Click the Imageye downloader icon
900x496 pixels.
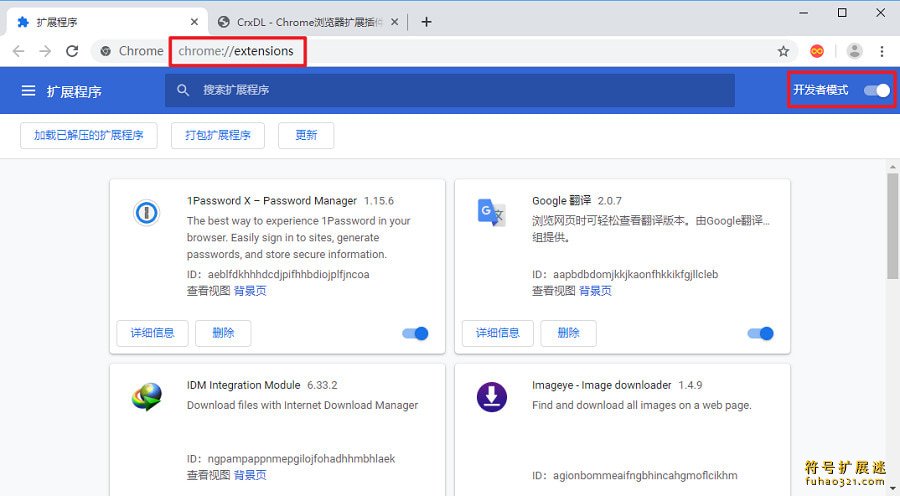click(x=492, y=397)
